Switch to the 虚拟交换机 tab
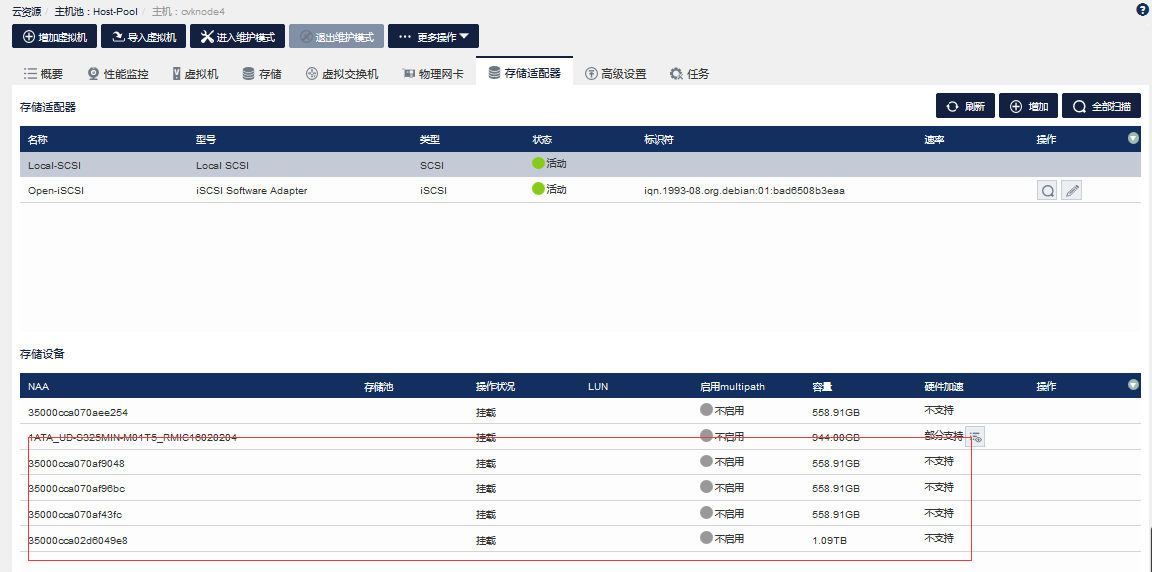Screen dimensions: 1152x572 (x=342, y=73)
